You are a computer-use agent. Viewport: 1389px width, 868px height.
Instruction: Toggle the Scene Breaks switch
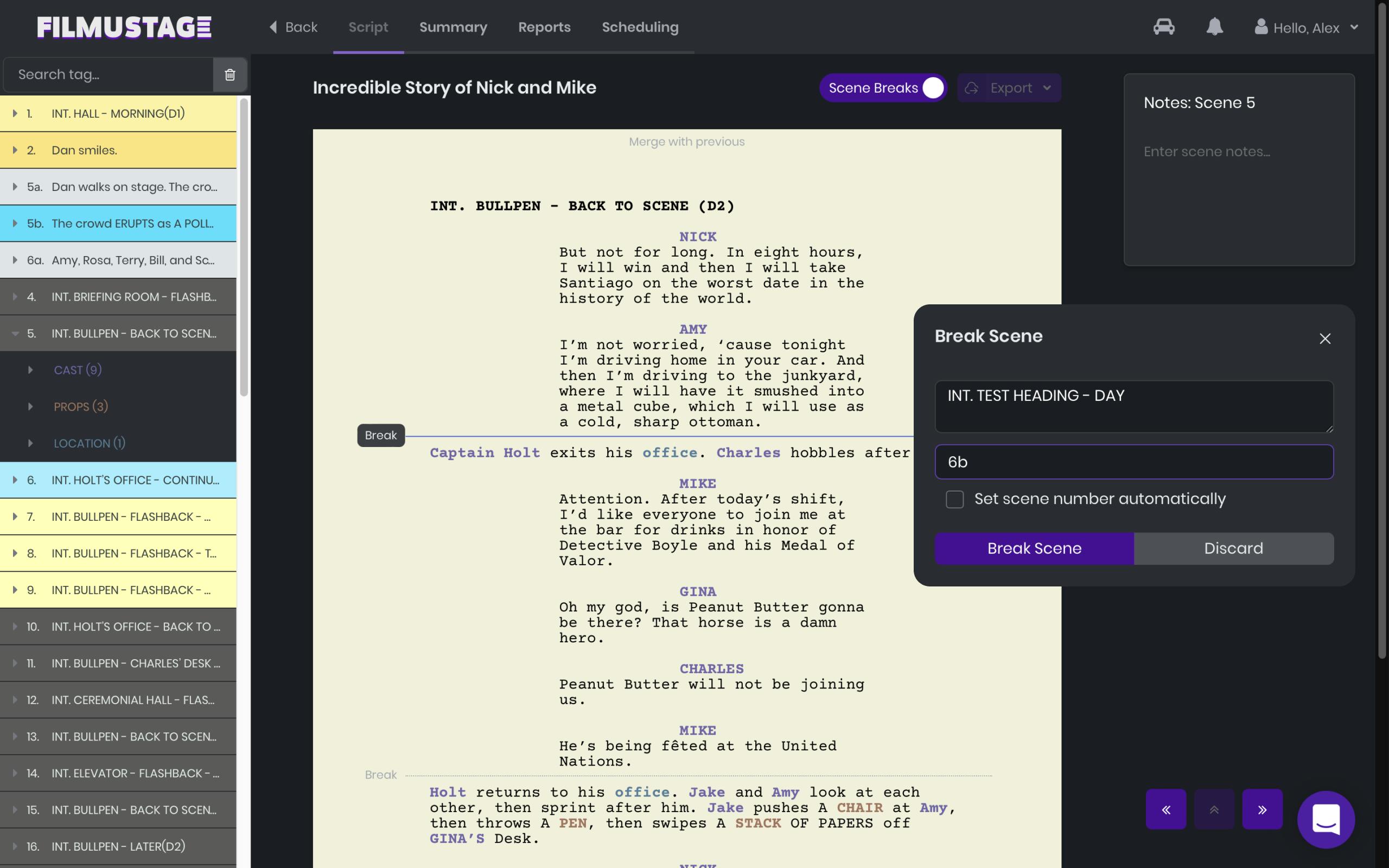(932, 88)
